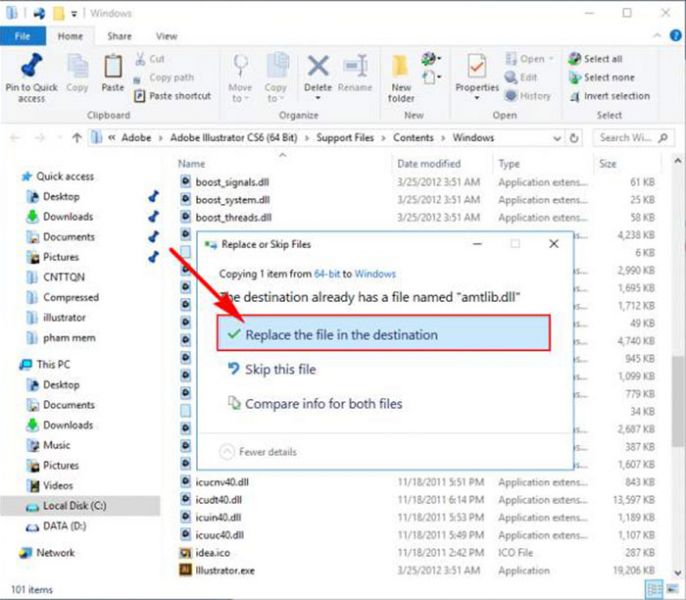Create a New folder from ribbon
This screenshot has height=600, width=686.
pos(401,79)
